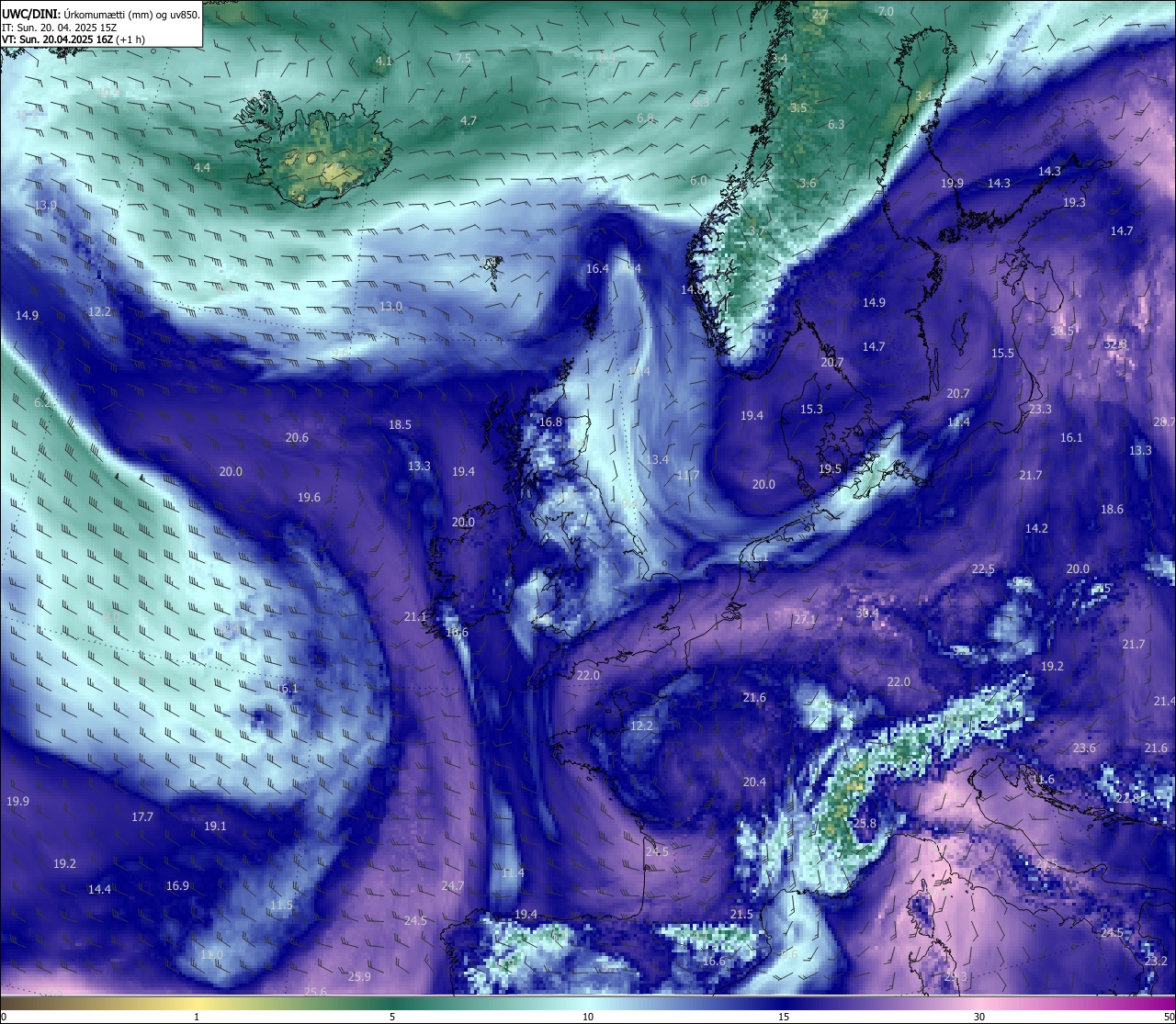Click the 22.8 value on the map
1176x1024 pixels.
point(1127,799)
